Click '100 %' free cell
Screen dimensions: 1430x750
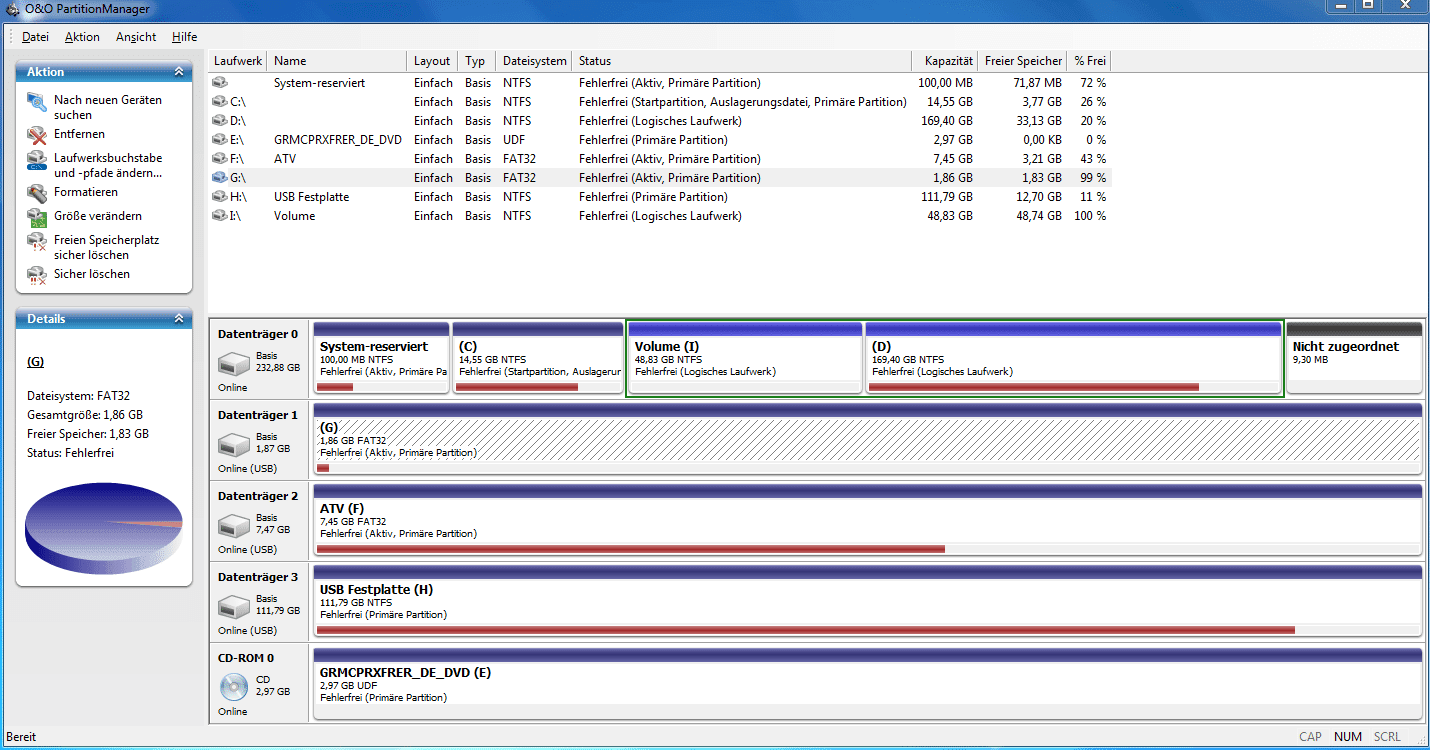point(1090,216)
